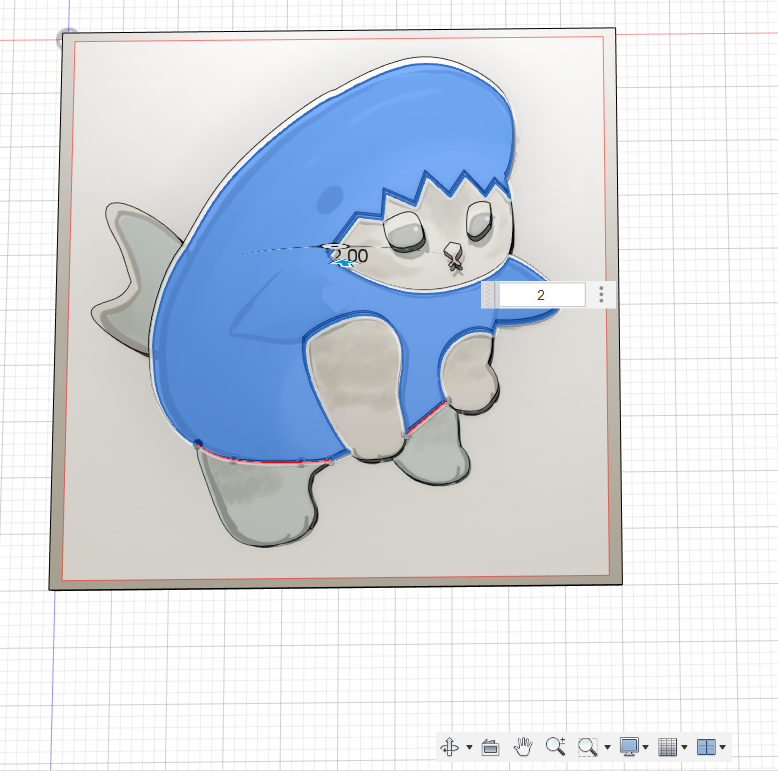Activate the Pan hand tool
778x771 pixels.
point(523,746)
